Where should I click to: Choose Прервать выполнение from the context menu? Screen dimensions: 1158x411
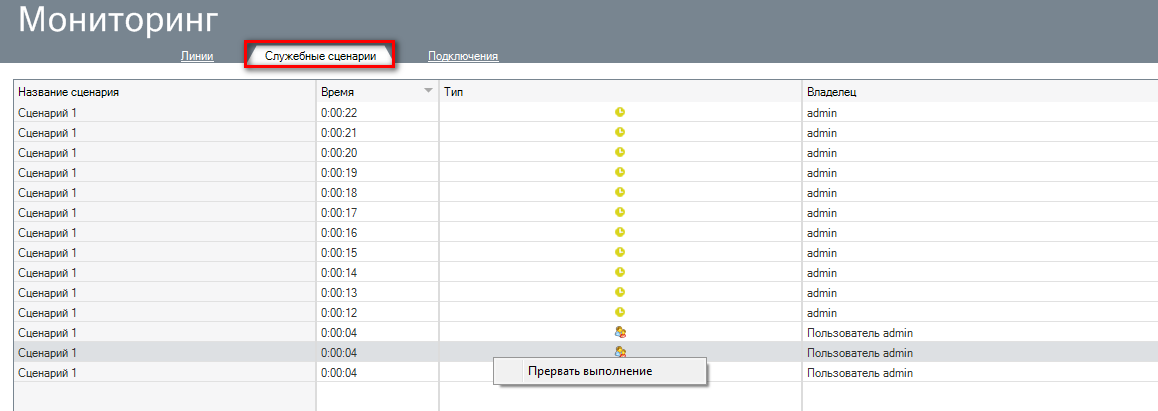(590, 371)
